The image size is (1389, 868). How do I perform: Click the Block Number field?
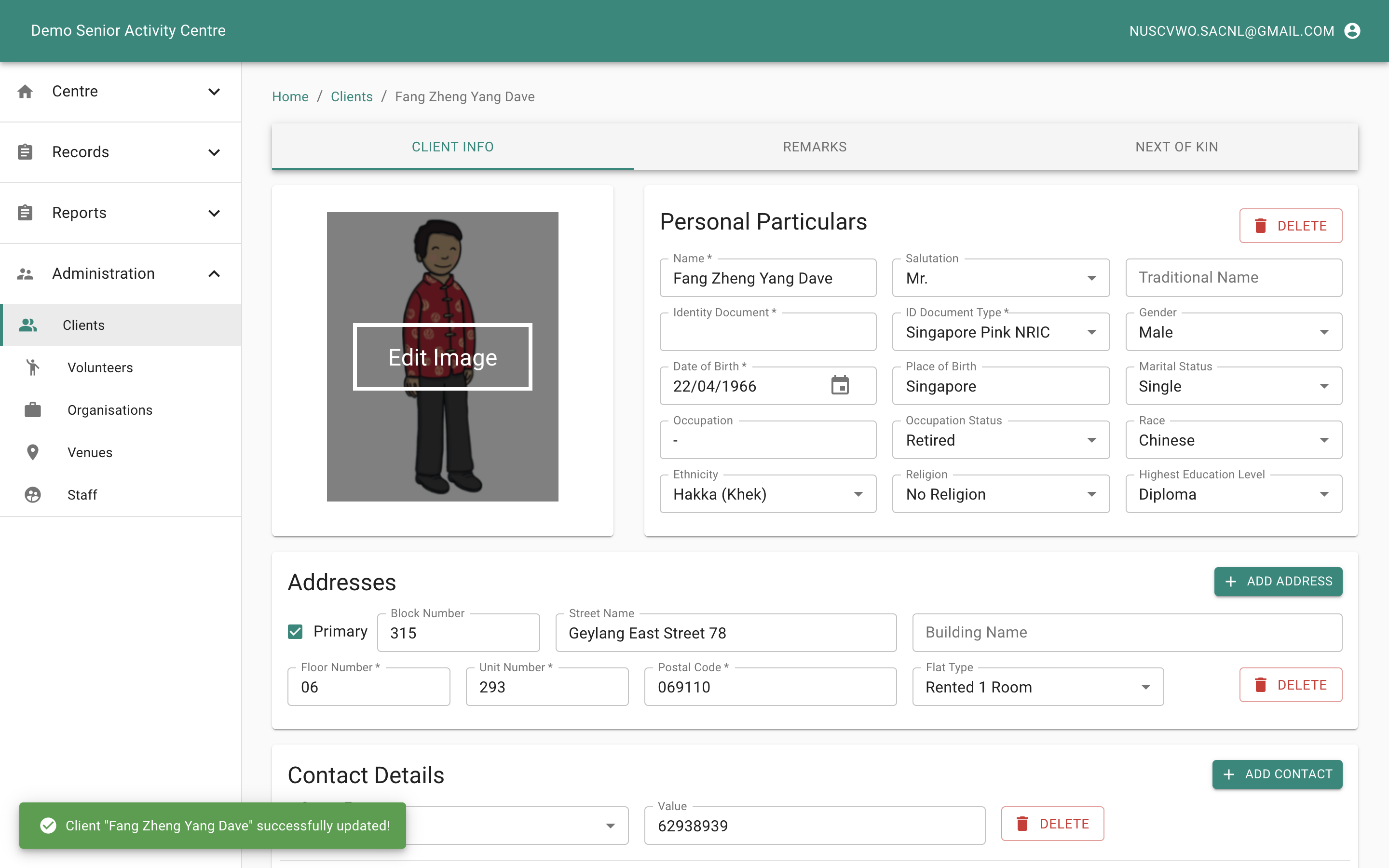(458, 633)
